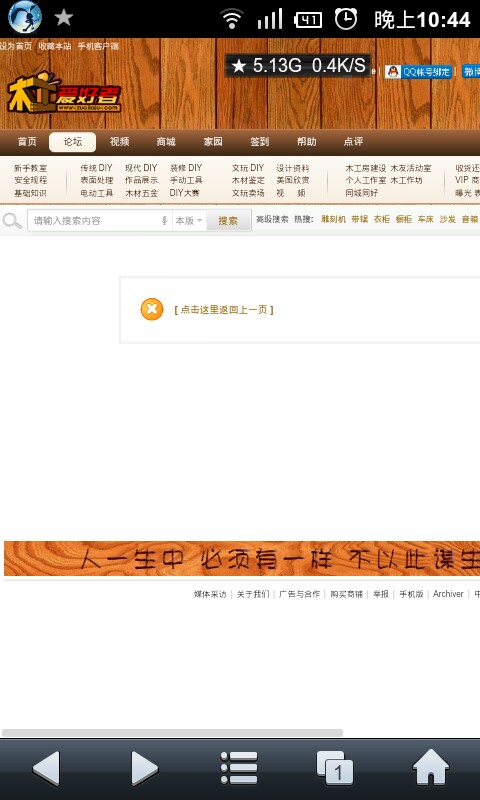This screenshot has height=800, width=480.
Task: Open the 视频 nav tab
Action: pyautogui.click(x=119, y=142)
